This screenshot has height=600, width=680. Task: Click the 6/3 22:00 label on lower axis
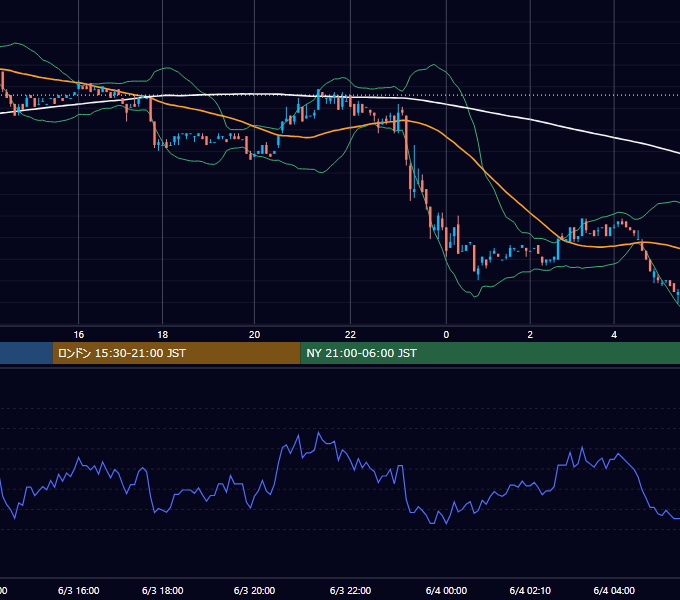click(350, 590)
